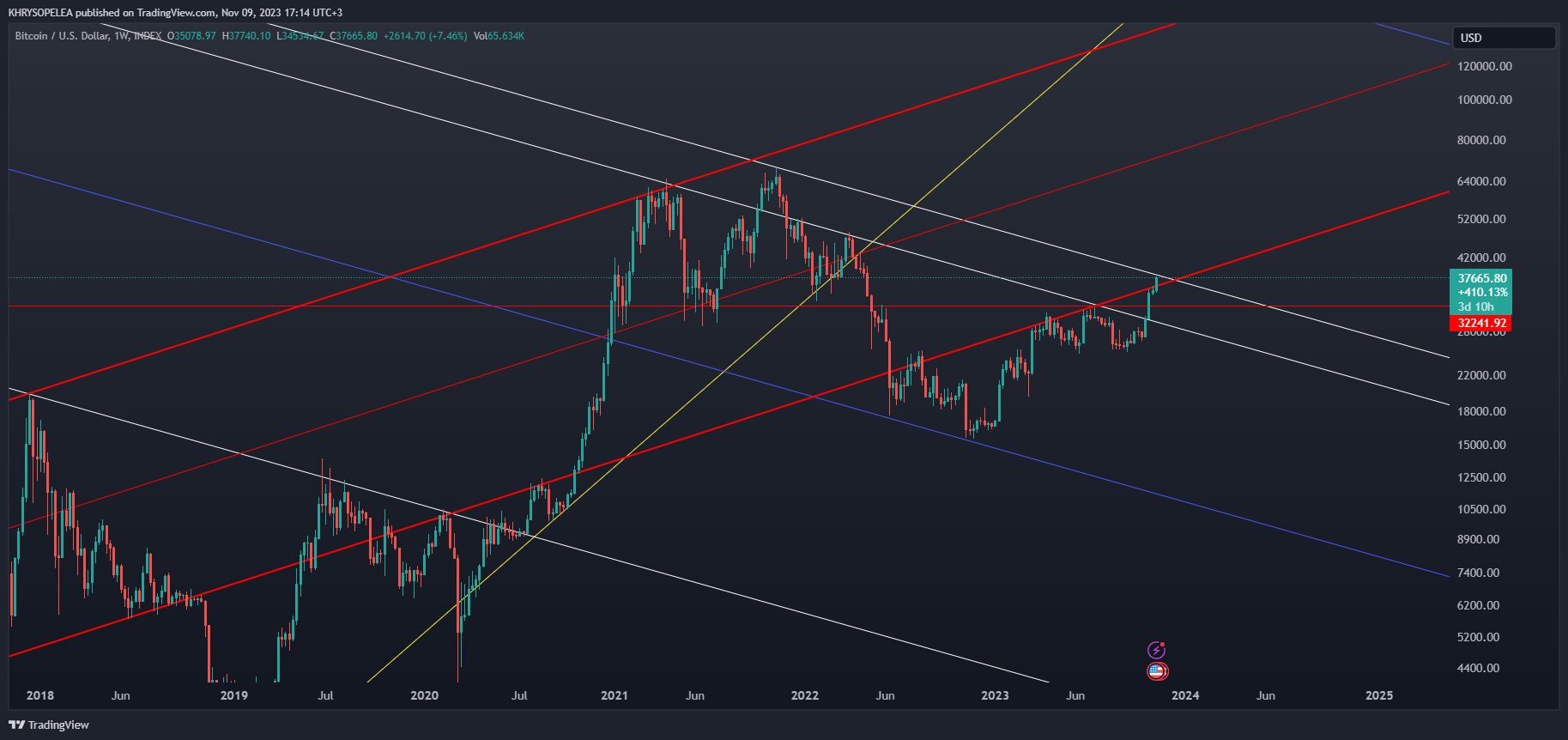The width and height of the screenshot is (1568, 740).
Task: Click the 3d 10h countdown label
Action: tap(1476, 306)
